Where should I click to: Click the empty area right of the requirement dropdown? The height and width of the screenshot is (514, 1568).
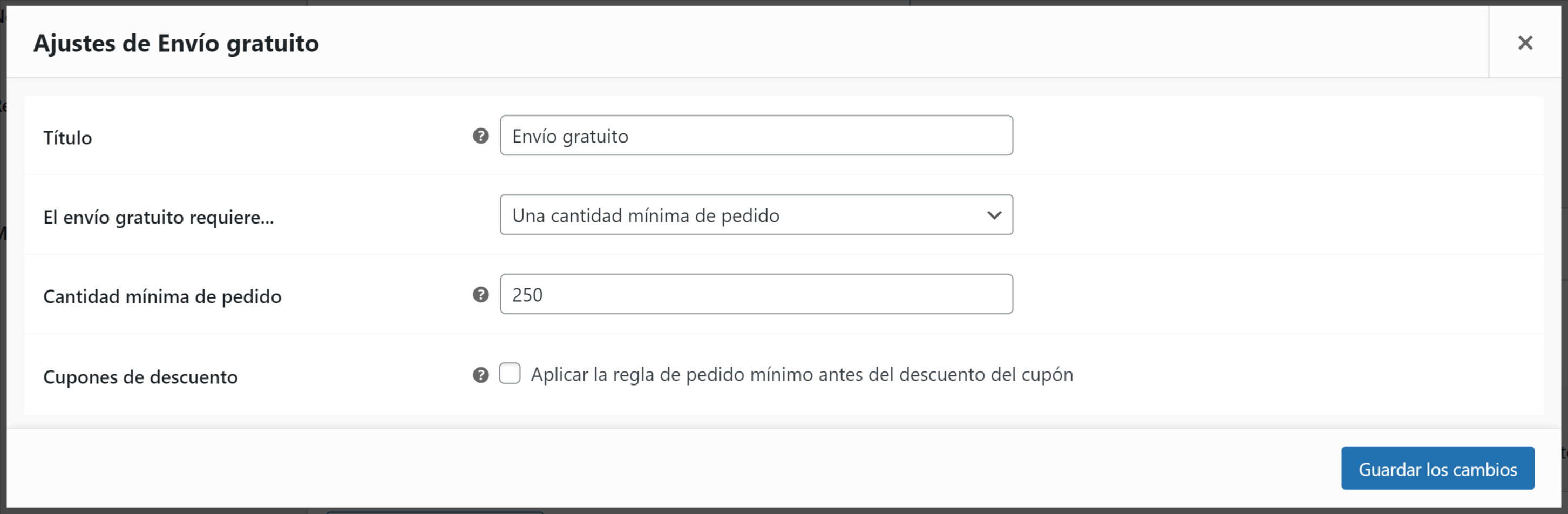[x=1278, y=215]
